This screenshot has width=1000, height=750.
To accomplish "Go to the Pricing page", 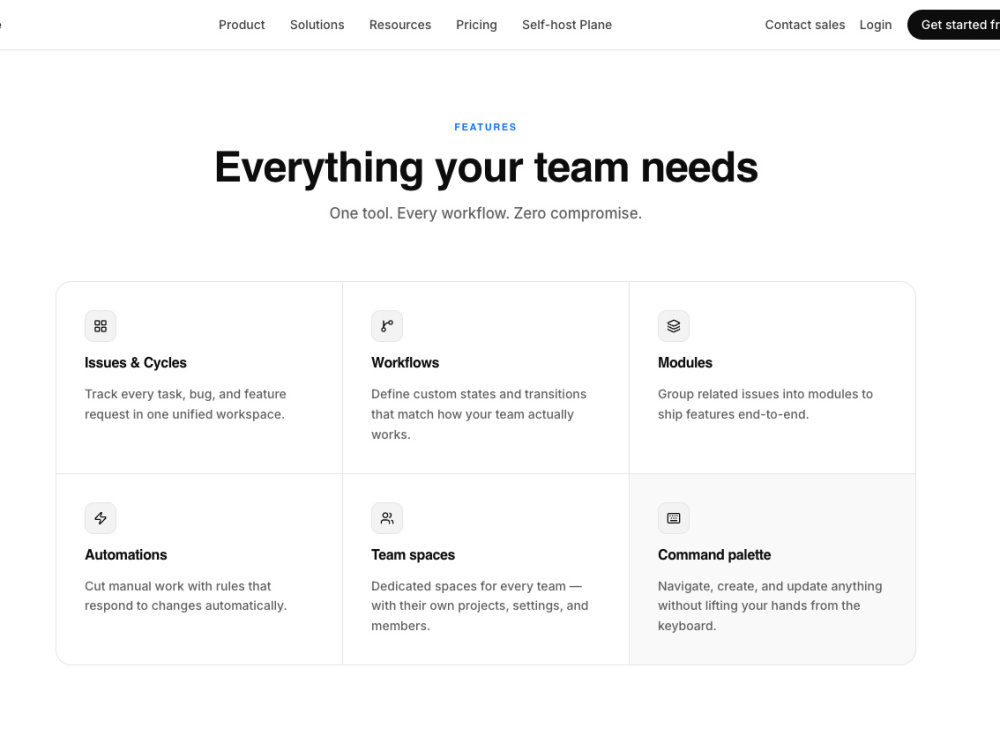I will [x=476, y=25].
